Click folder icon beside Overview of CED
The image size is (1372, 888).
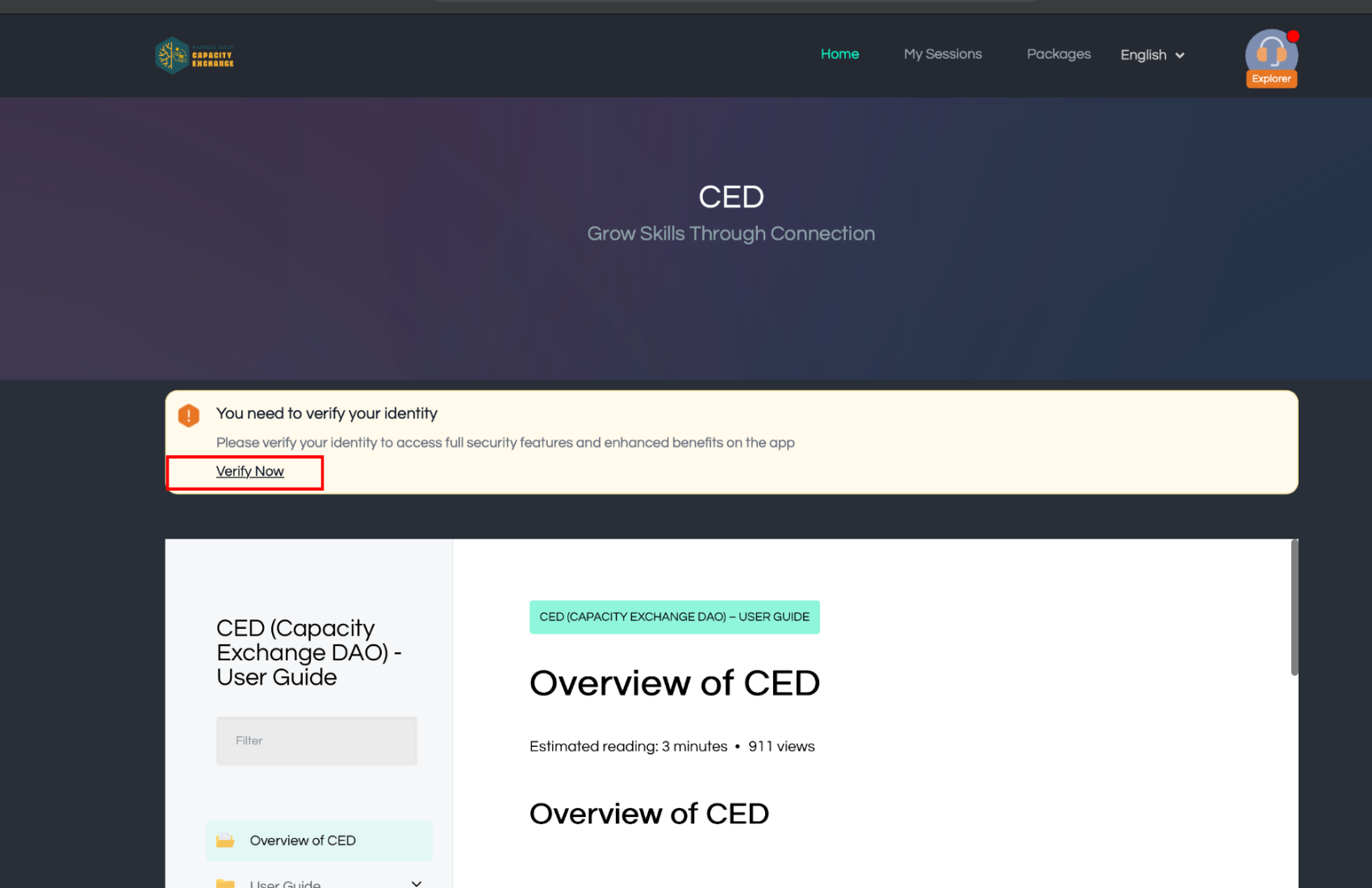(225, 841)
